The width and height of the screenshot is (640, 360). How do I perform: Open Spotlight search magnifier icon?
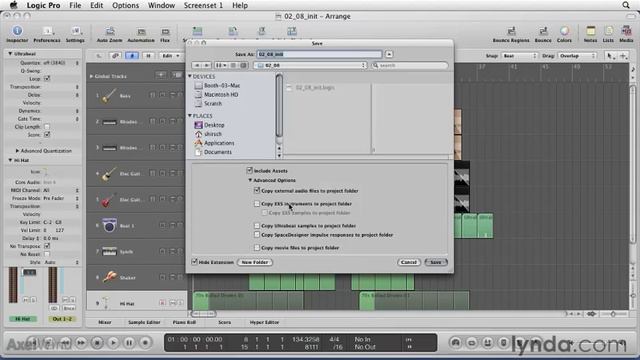click(x=626, y=5)
